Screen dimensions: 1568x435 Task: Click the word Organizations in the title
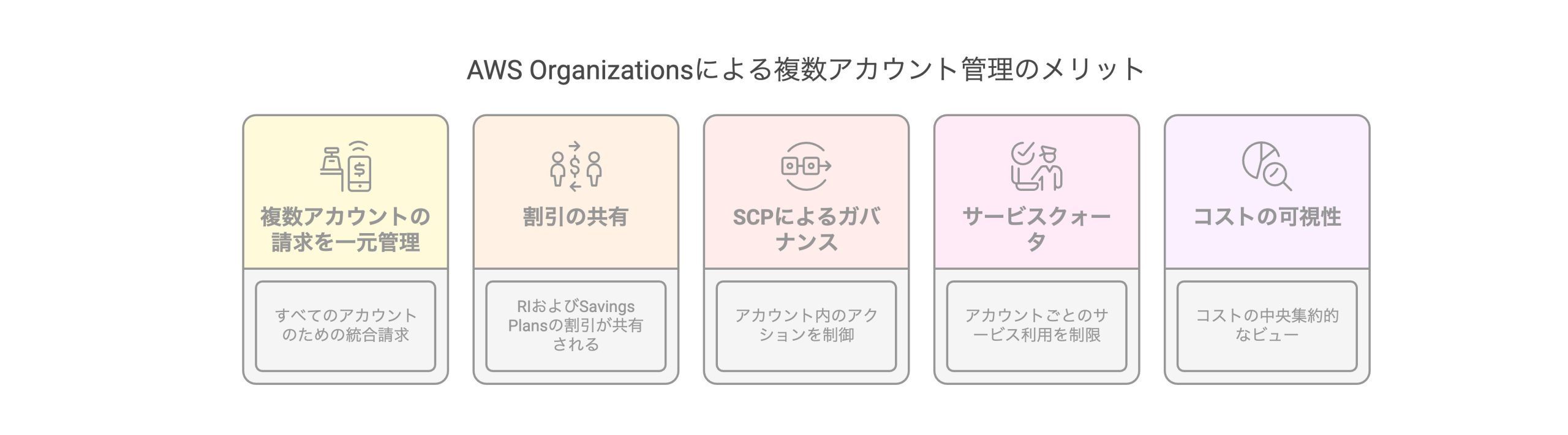coord(611,70)
